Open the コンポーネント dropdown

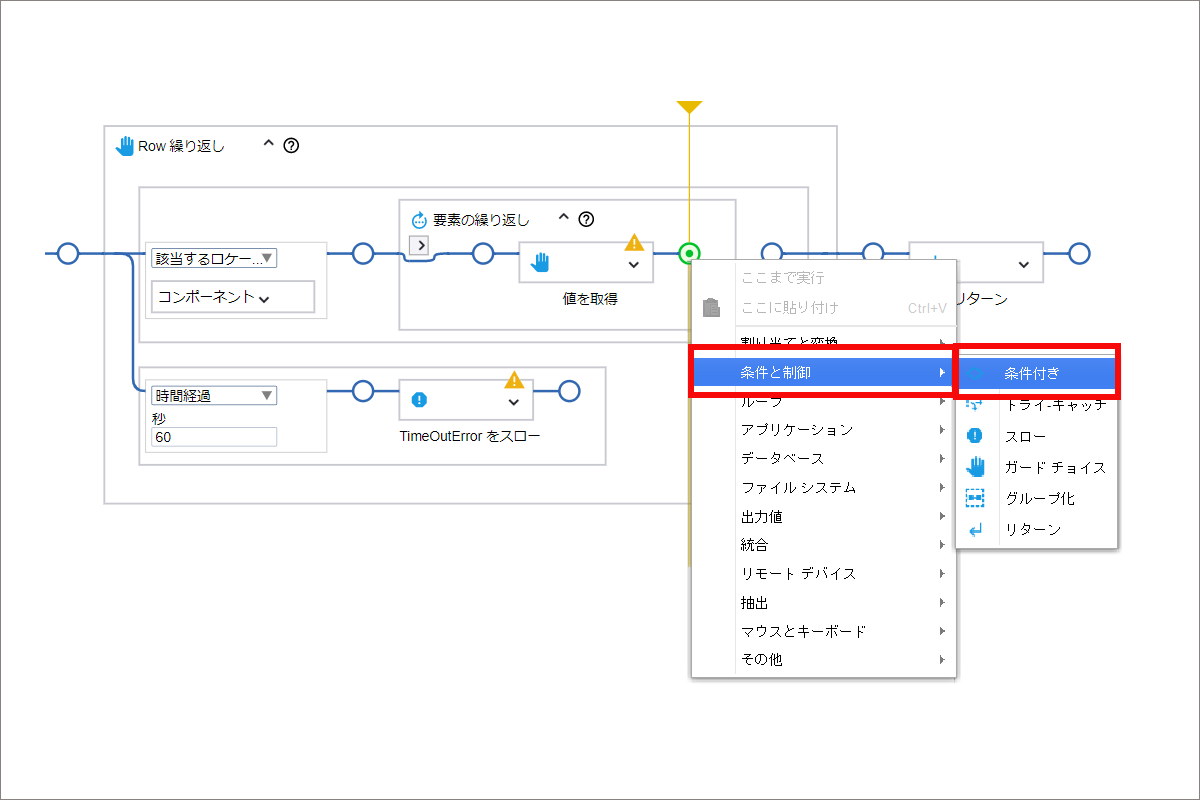[x=232, y=297]
